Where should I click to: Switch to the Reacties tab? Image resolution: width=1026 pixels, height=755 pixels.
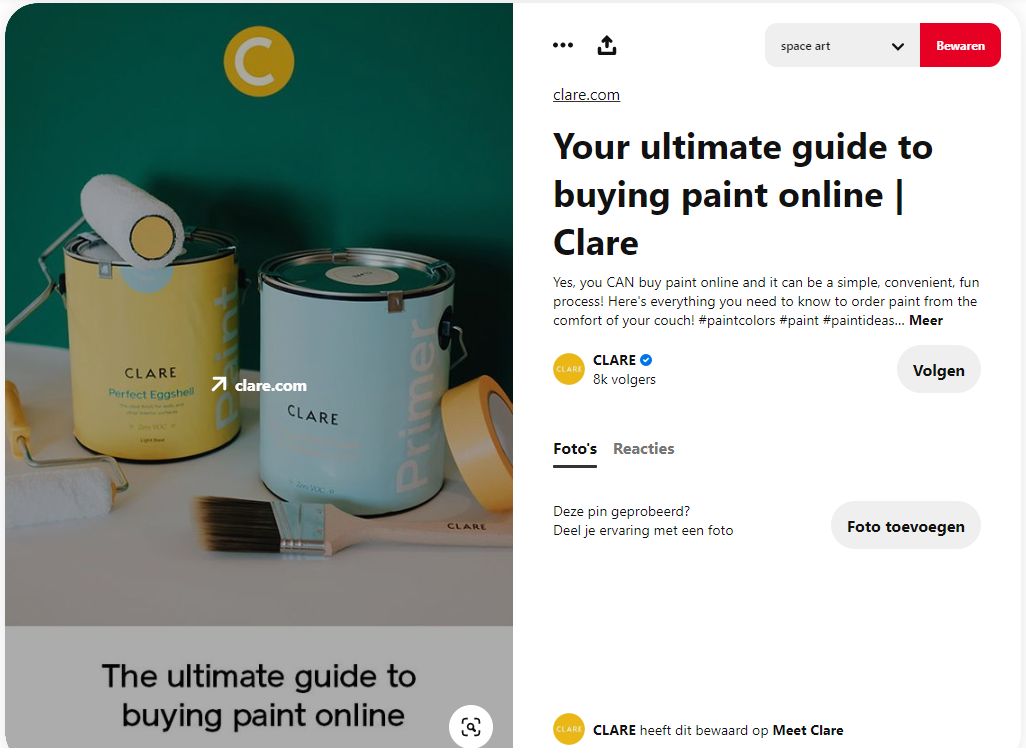(643, 449)
